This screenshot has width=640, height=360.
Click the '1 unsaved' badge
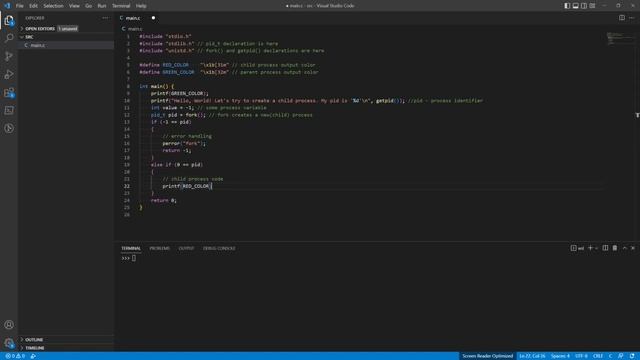68,29
